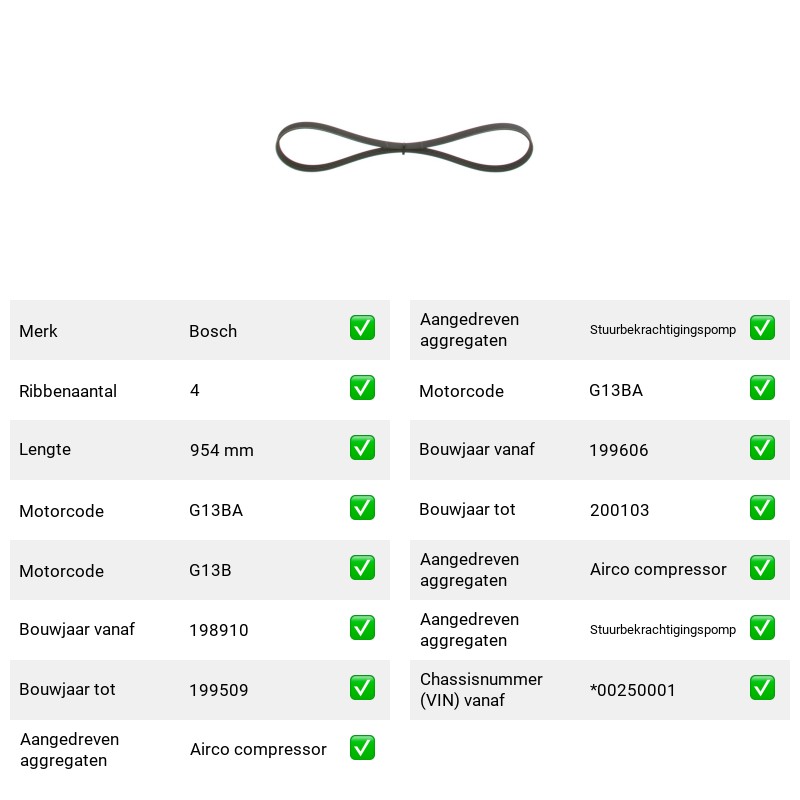Click the *00250001 chassis number value
Viewport: 800px width, 800px height.
(633, 690)
